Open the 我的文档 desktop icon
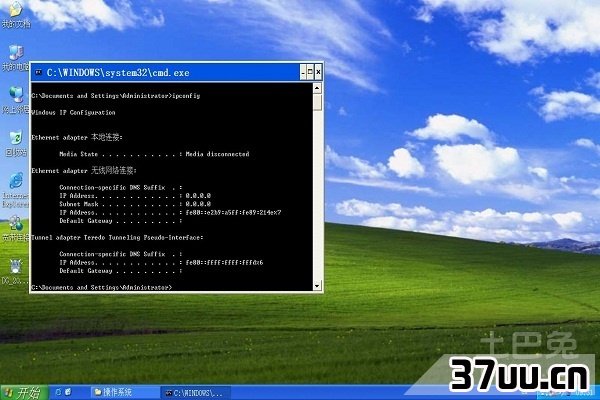The image size is (600, 400). (15, 15)
